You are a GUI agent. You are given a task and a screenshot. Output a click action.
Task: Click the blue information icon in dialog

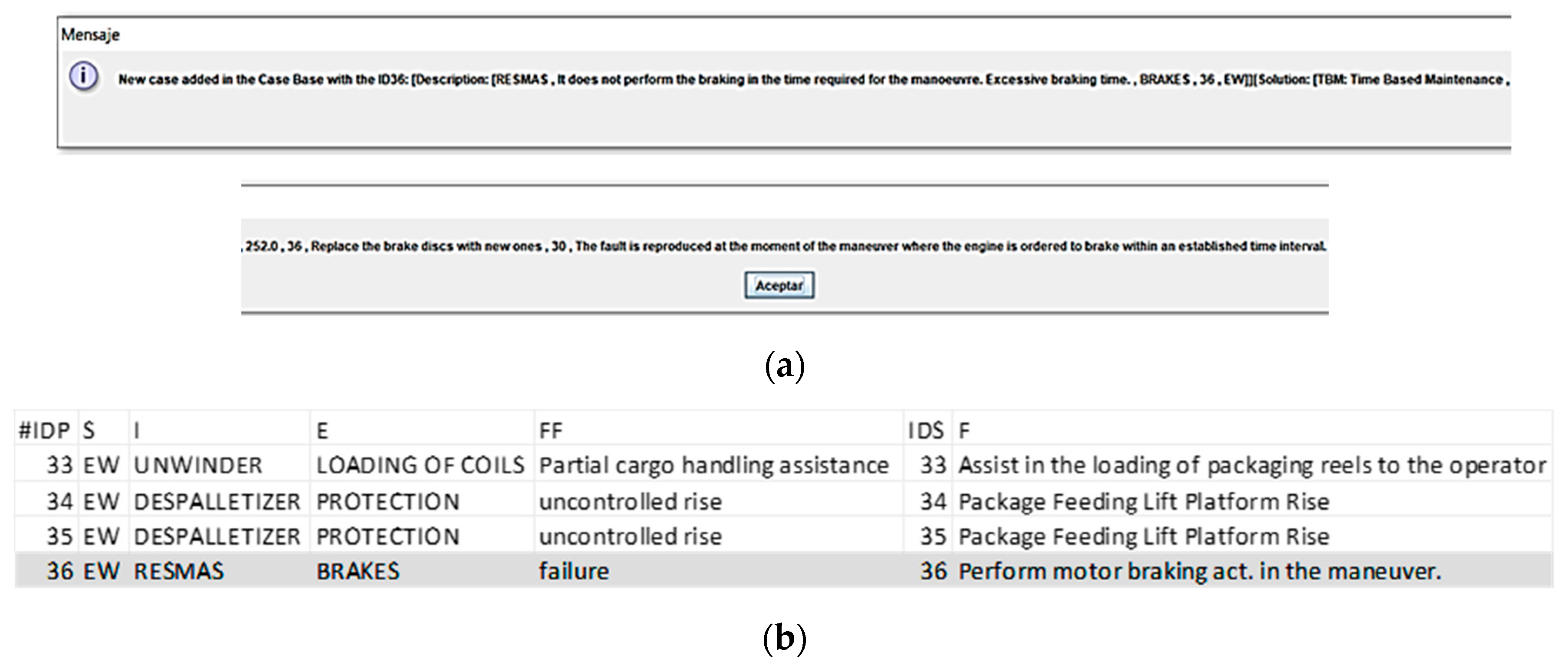point(84,77)
